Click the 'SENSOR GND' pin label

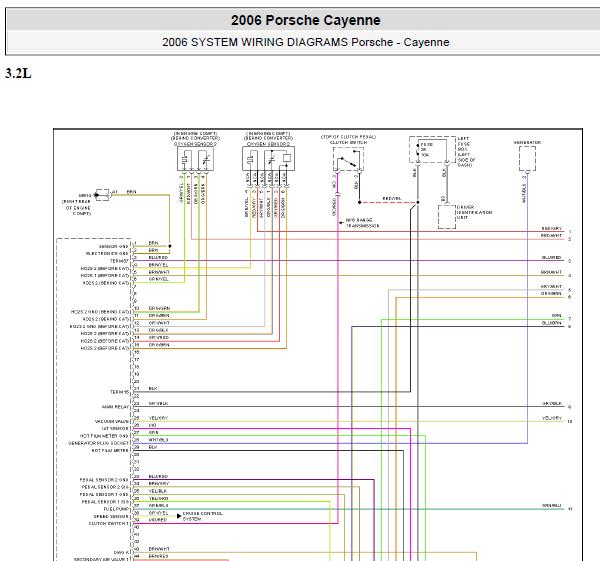click(x=113, y=246)
